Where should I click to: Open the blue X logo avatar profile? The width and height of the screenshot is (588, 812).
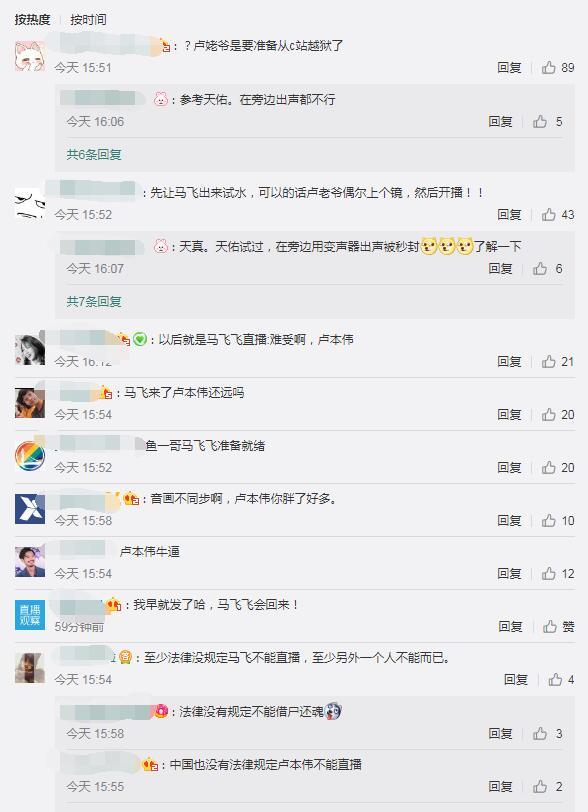(x=30, y=509)
